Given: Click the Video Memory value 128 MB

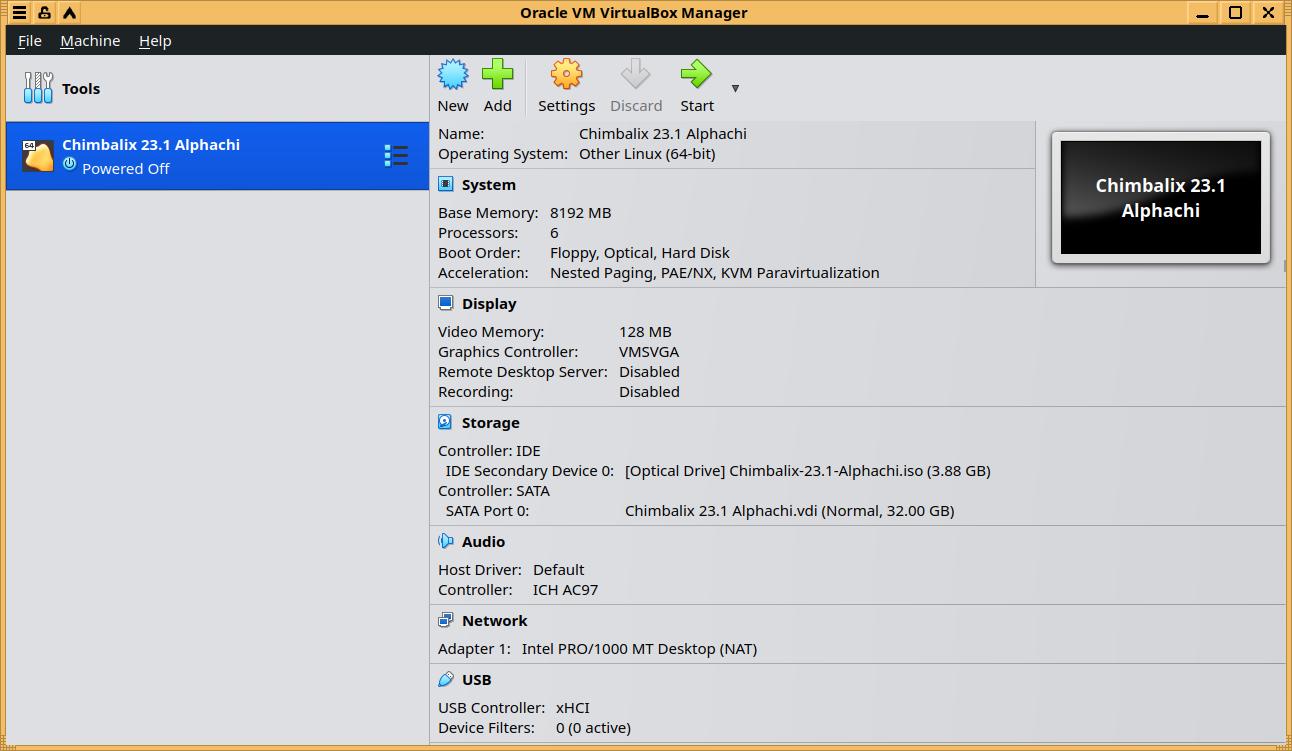Looking at the screenshot, I should [x=645, y=332].
